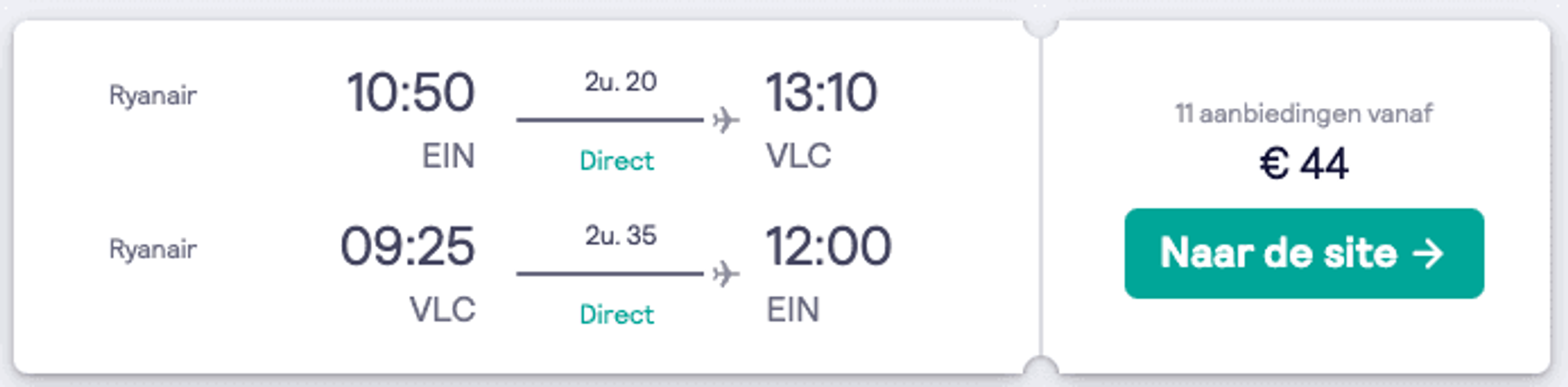Screen dimensions: 1568x387
Task: Click the VLC return departure airport code
Action: click(x=443, y=310)
